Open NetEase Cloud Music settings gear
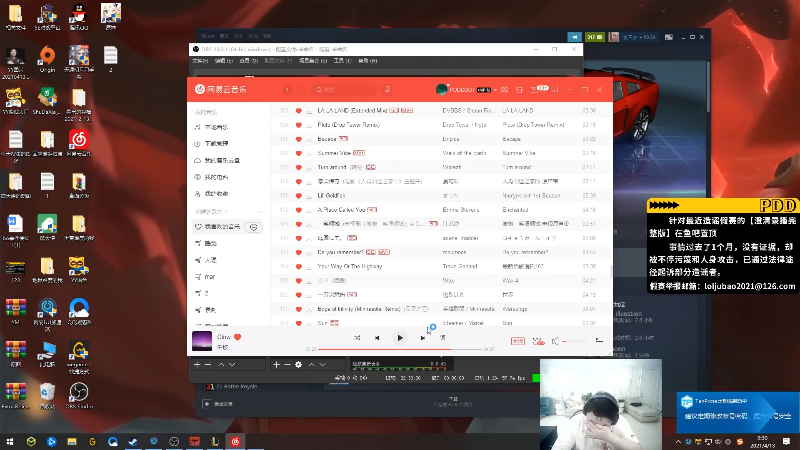 point(505,89)
